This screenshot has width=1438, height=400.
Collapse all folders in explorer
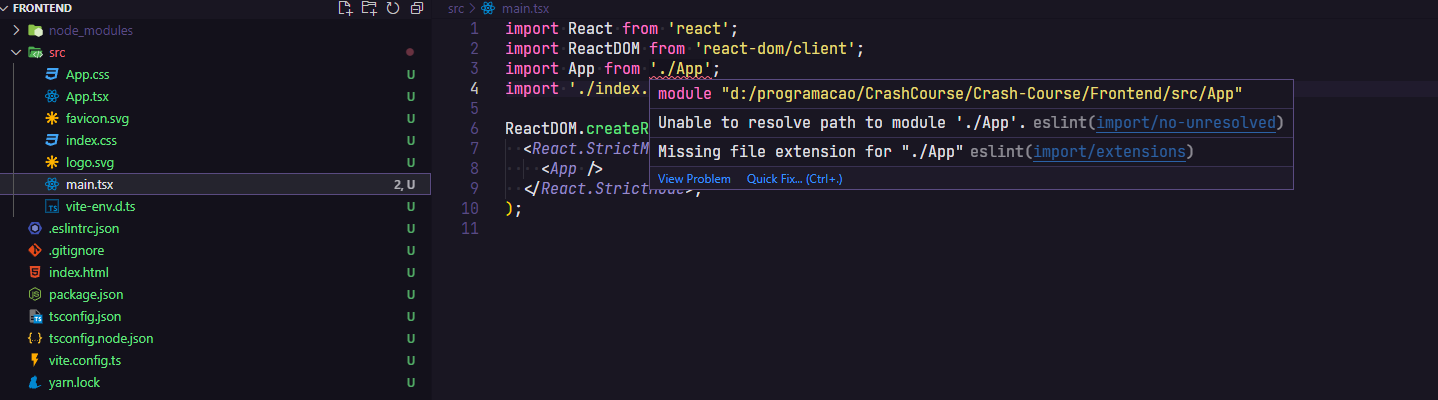click(417, 8)
